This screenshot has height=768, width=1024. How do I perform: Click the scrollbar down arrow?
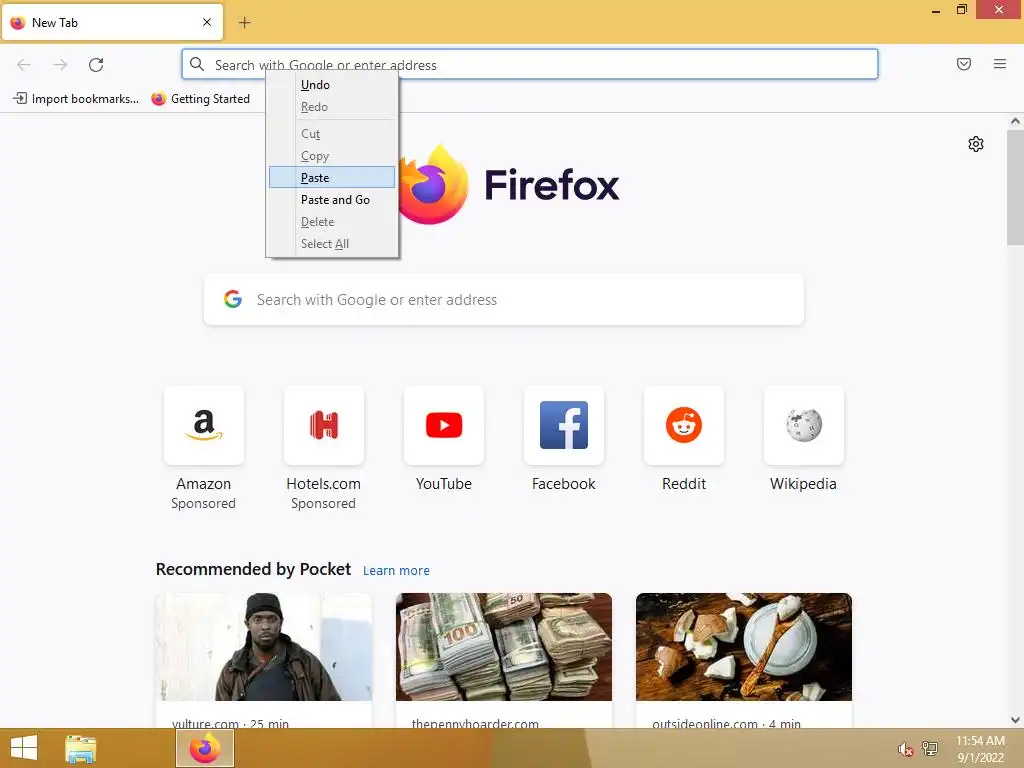[1015, 720]
